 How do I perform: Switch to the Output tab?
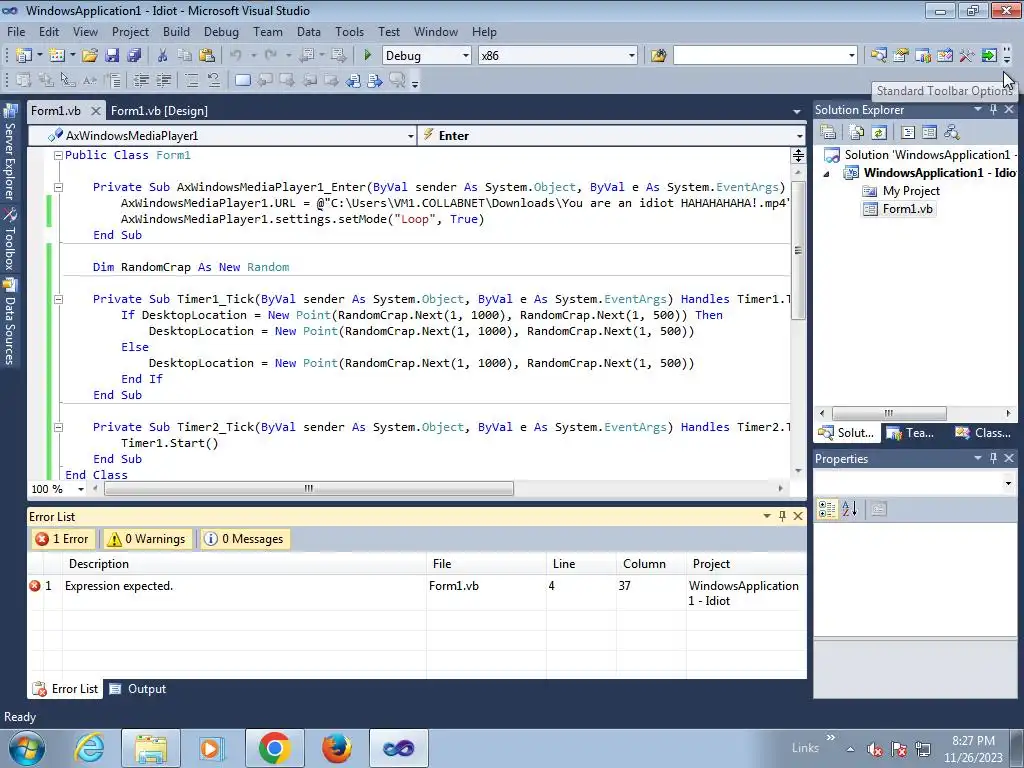138,689
